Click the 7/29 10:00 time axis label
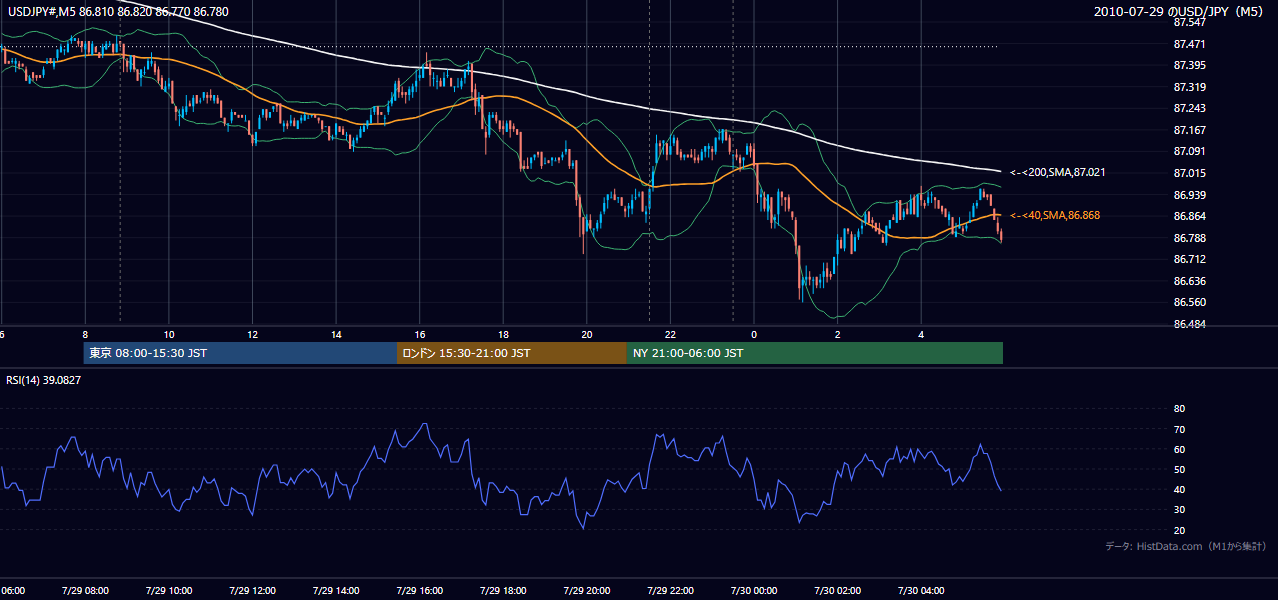 pos(168,590)
